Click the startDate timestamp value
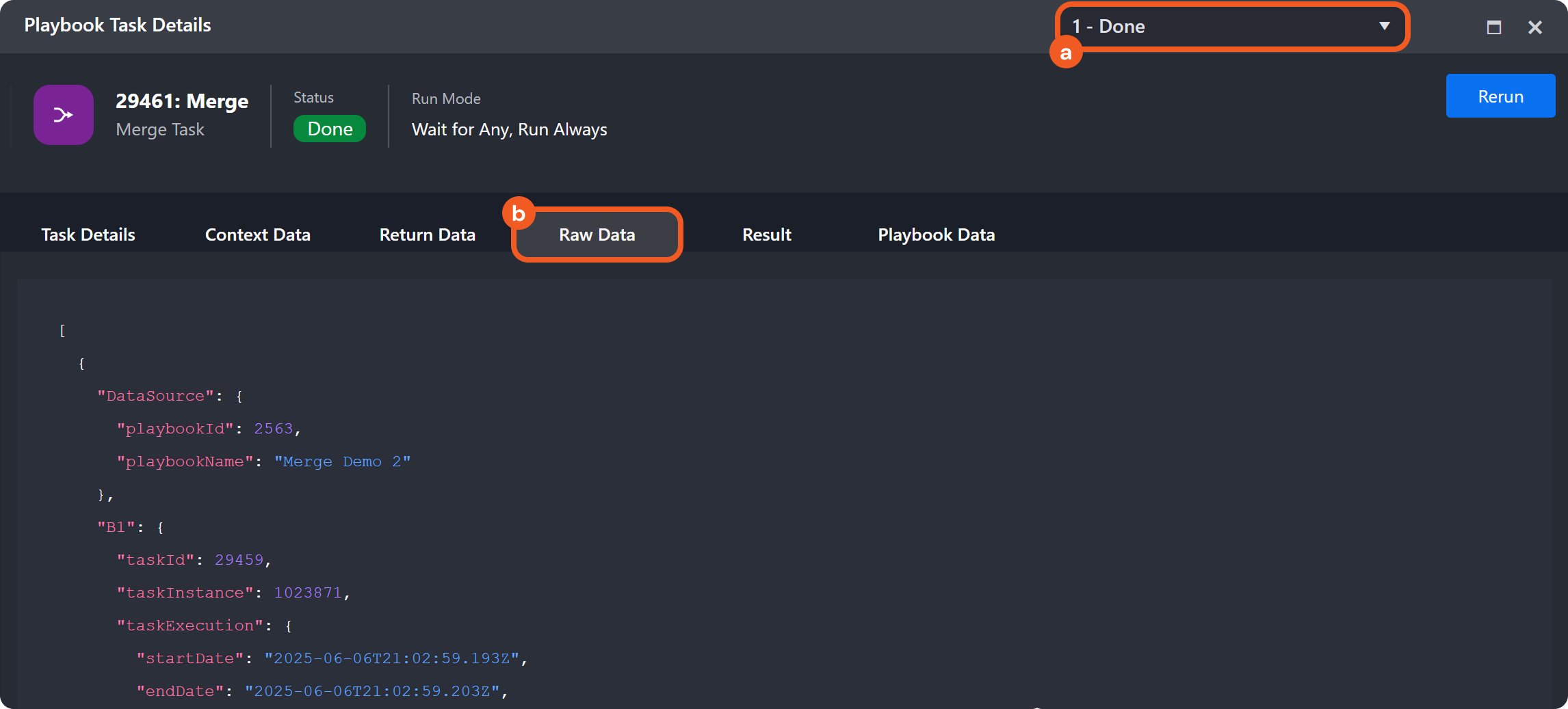1568x709 pixels. tap(391, 658)
